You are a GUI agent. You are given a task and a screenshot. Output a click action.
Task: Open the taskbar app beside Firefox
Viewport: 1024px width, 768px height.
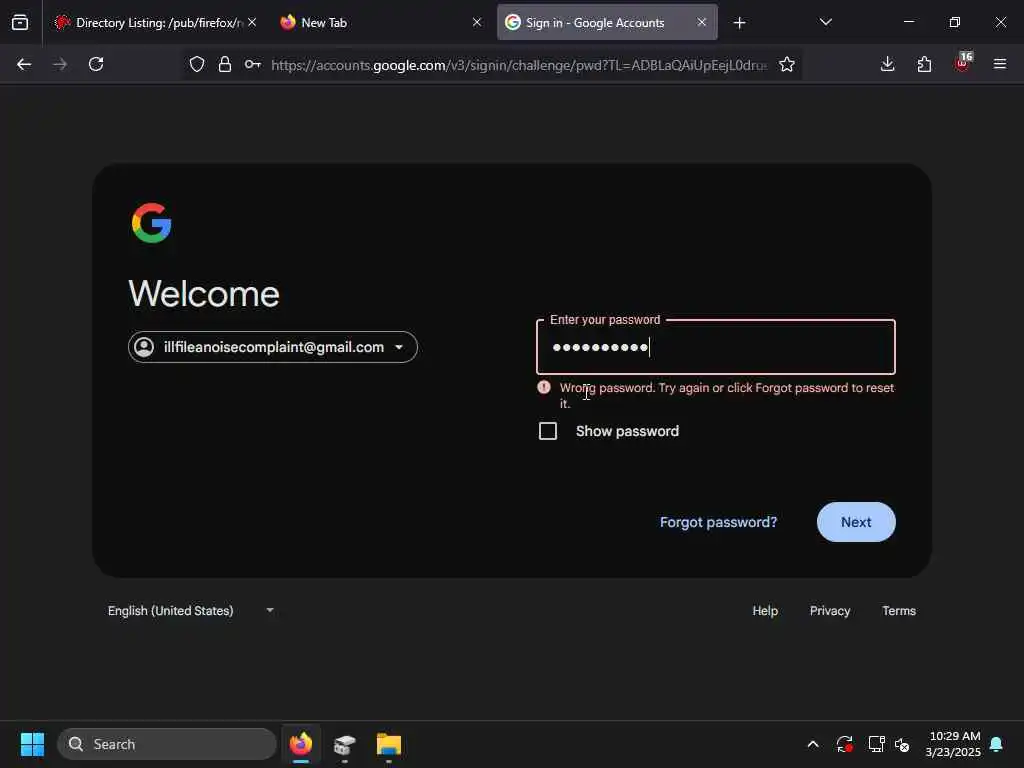[345, 744]
